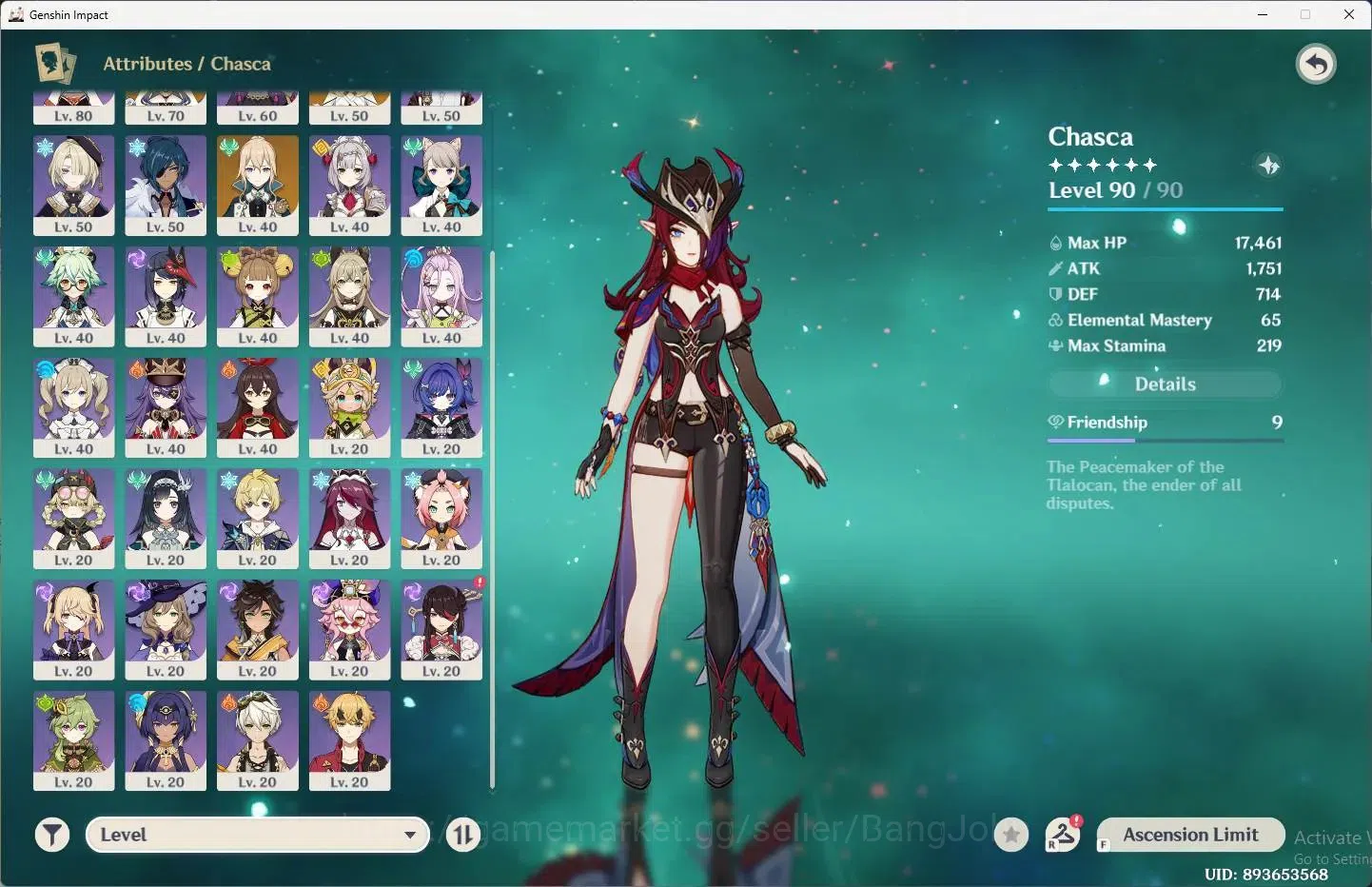Image resolution: width=1372 pixels, height=887 pixels.
Task: Select Freminet's Lv. 50 portrait
Action: click(x=73, y=186)
